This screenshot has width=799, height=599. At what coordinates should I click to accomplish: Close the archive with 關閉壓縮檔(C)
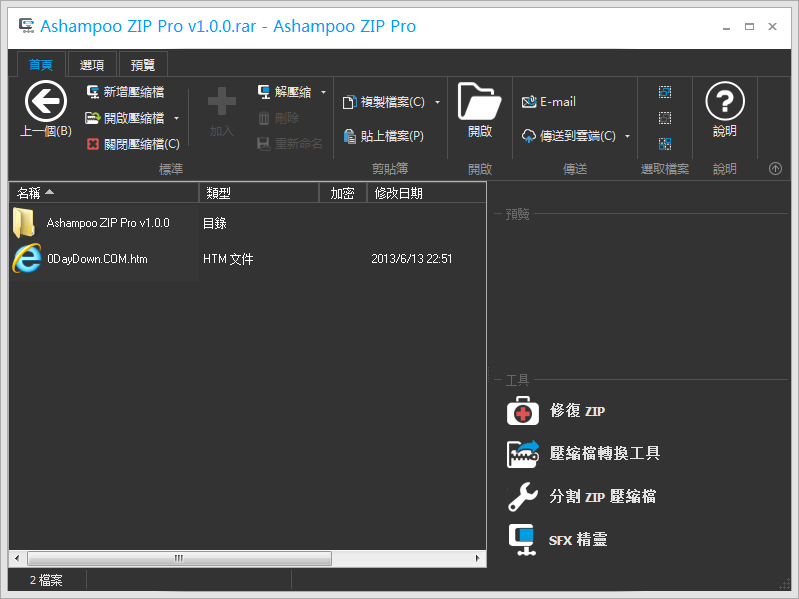tap(133, 145)
